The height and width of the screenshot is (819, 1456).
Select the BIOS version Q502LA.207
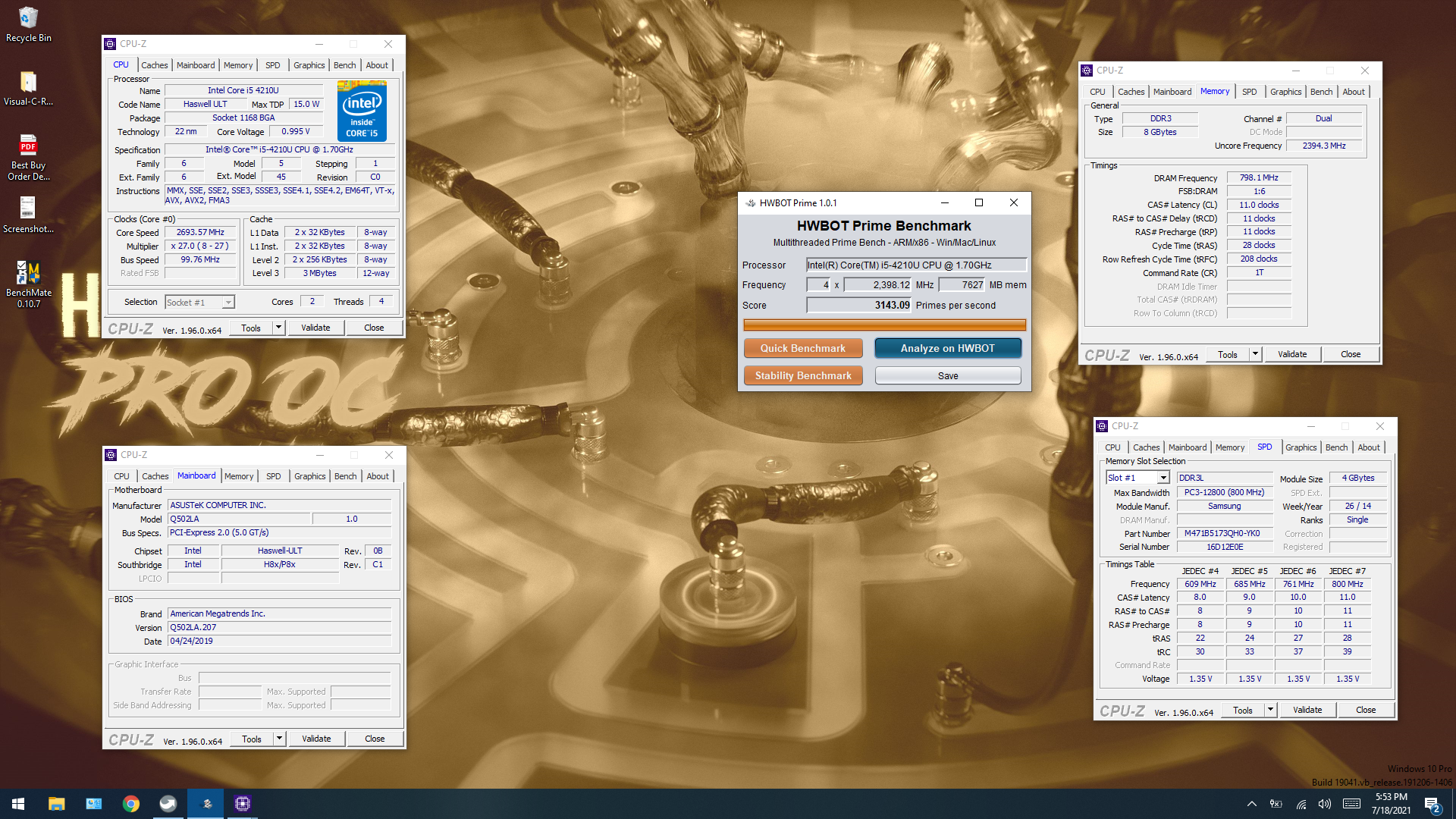[x=279, y=627]
